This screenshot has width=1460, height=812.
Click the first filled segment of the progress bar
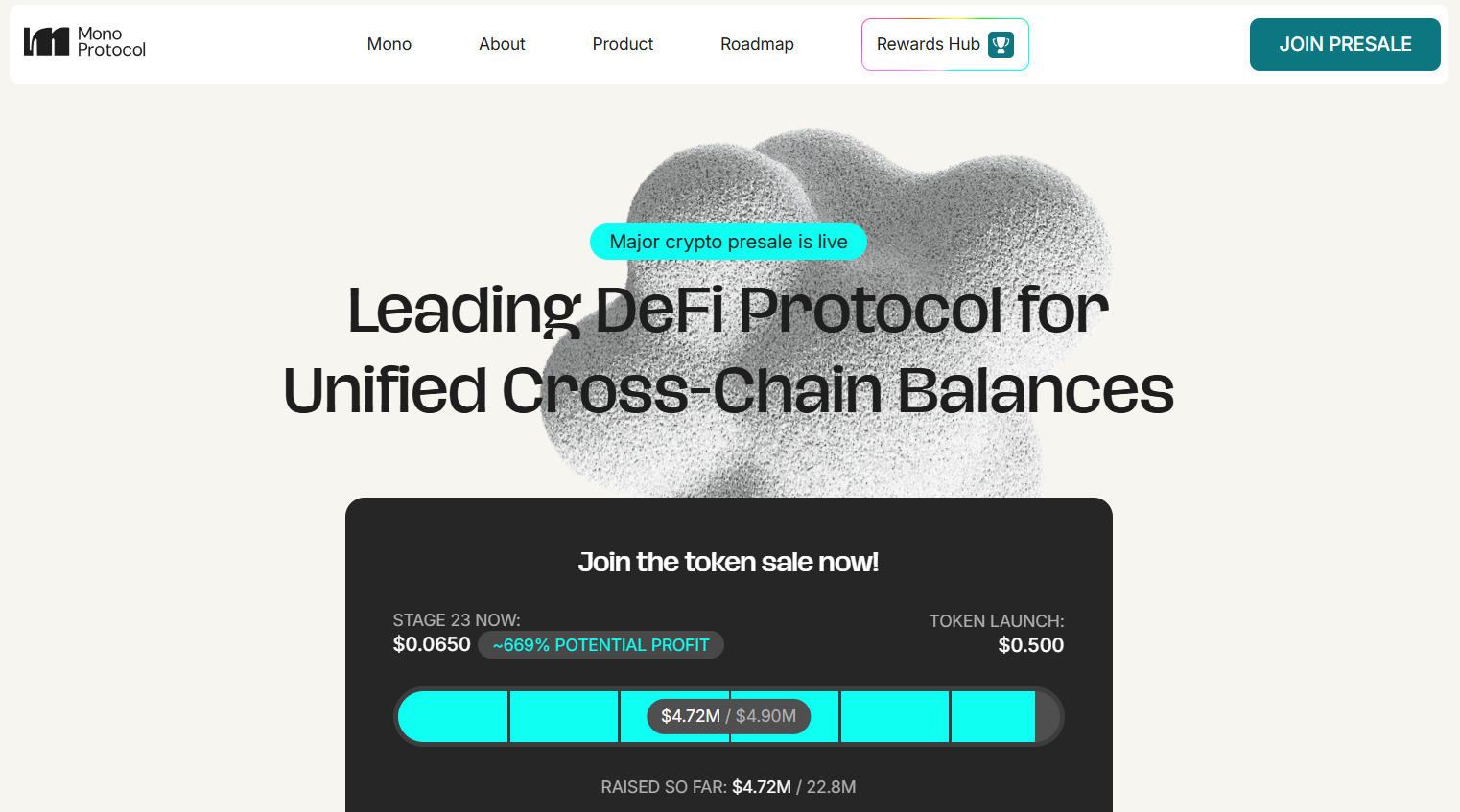pos(453,716)
